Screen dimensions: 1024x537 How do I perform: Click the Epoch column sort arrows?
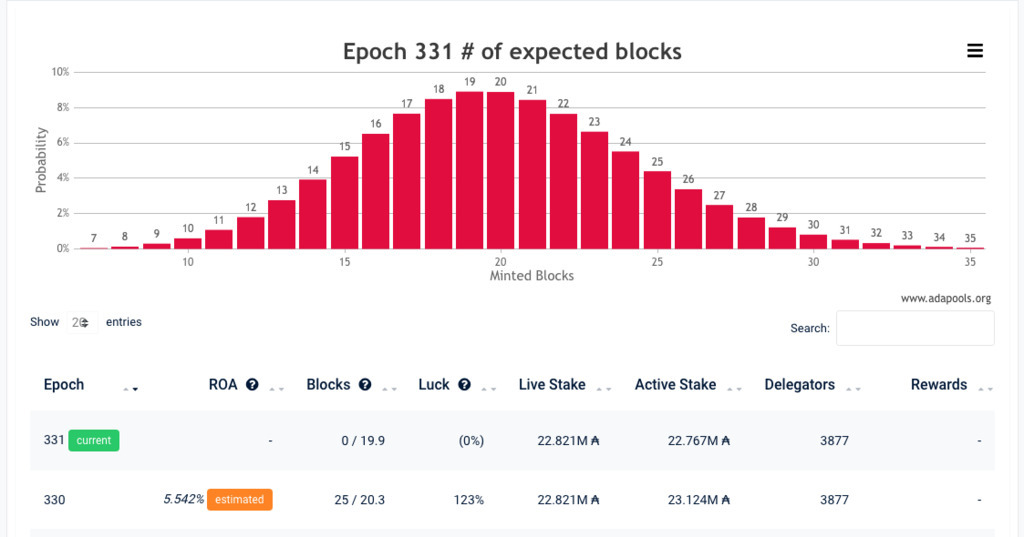[x=131, y=388]
